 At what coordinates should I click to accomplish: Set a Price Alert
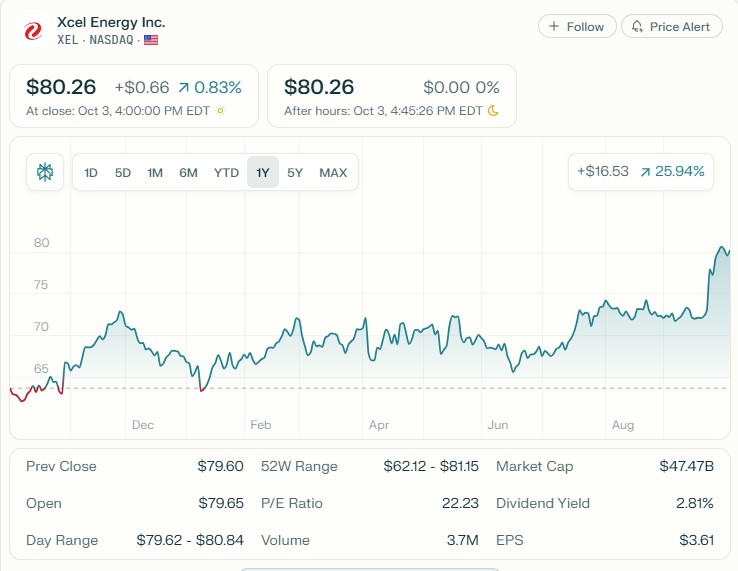(x=671, y=27)
